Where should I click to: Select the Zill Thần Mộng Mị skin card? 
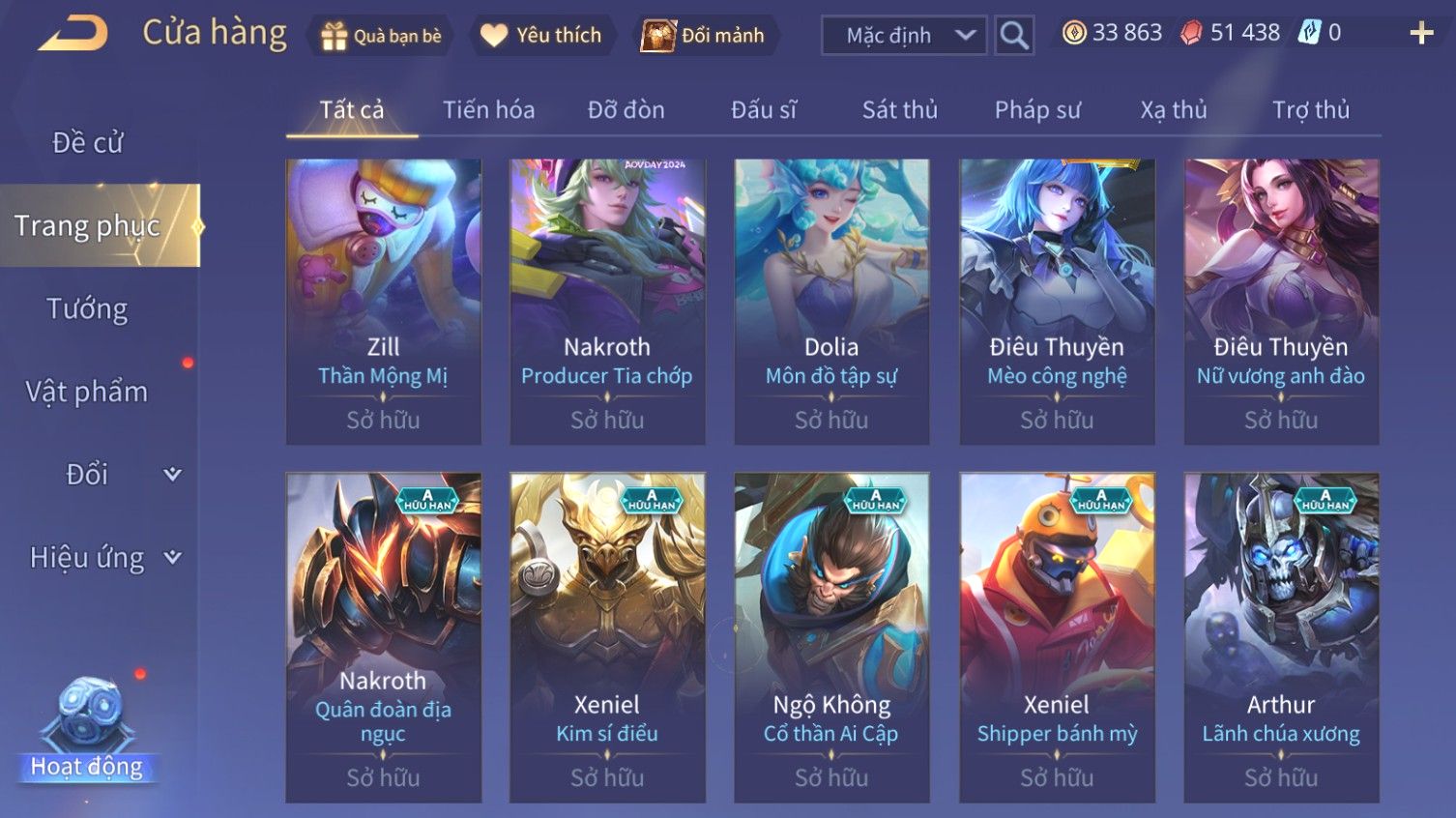pyautogui.click(x=383, y=302)
